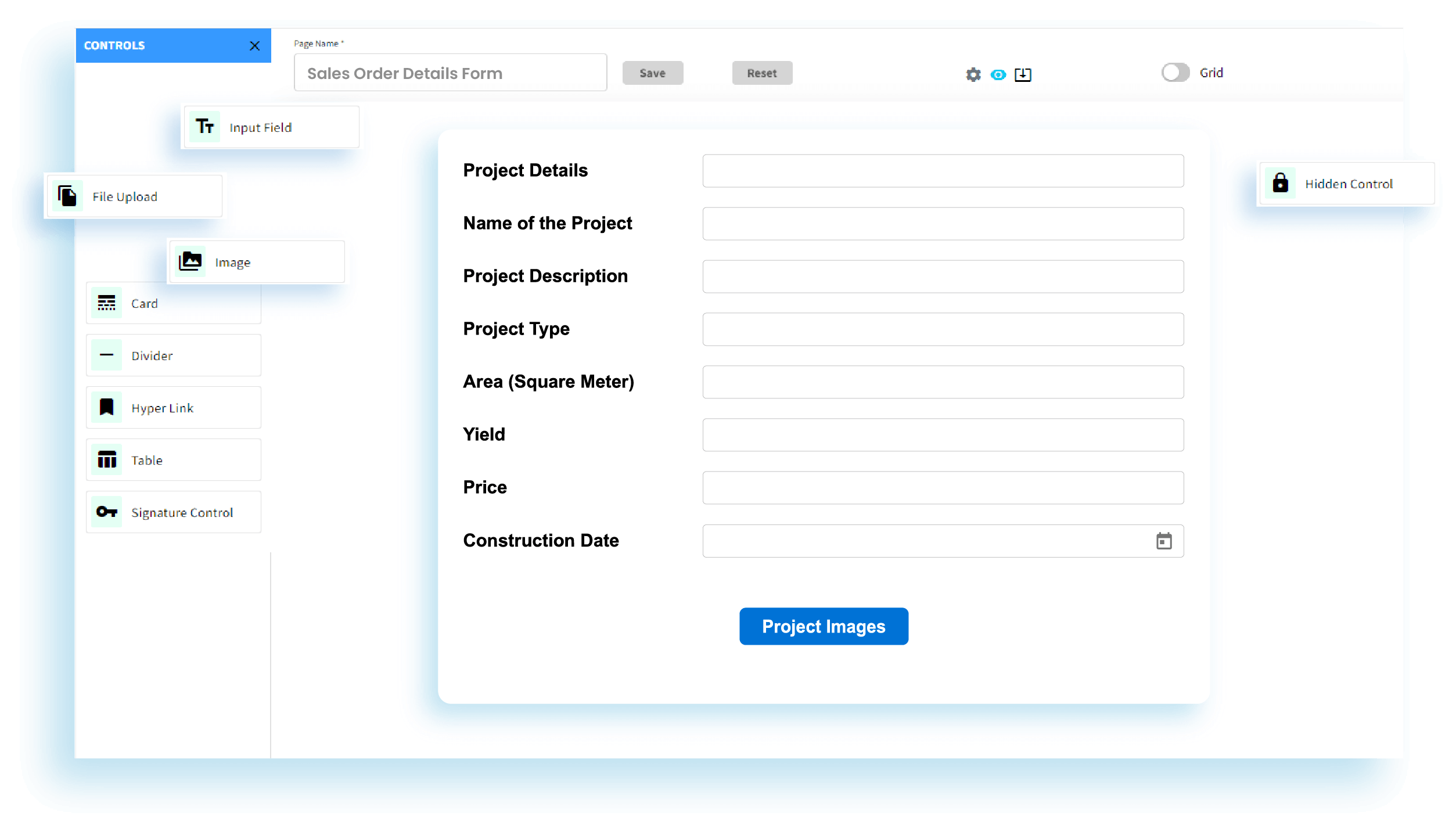Enable the Grid toggle switch

[1175, 73]
